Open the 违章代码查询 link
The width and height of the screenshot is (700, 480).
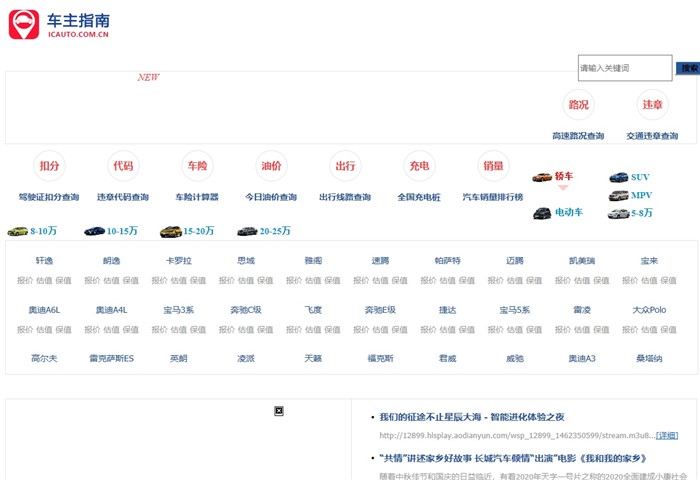click(123, 197)
